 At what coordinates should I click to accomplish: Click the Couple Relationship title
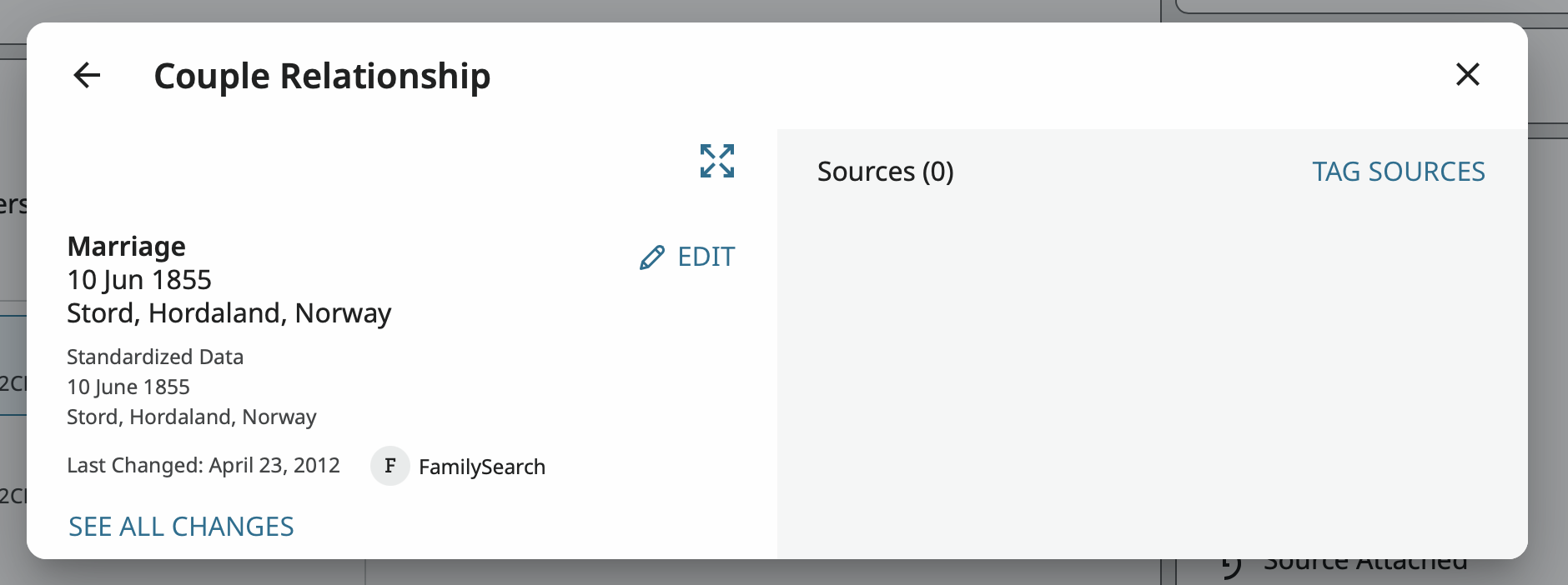click(x=322, y=76)
